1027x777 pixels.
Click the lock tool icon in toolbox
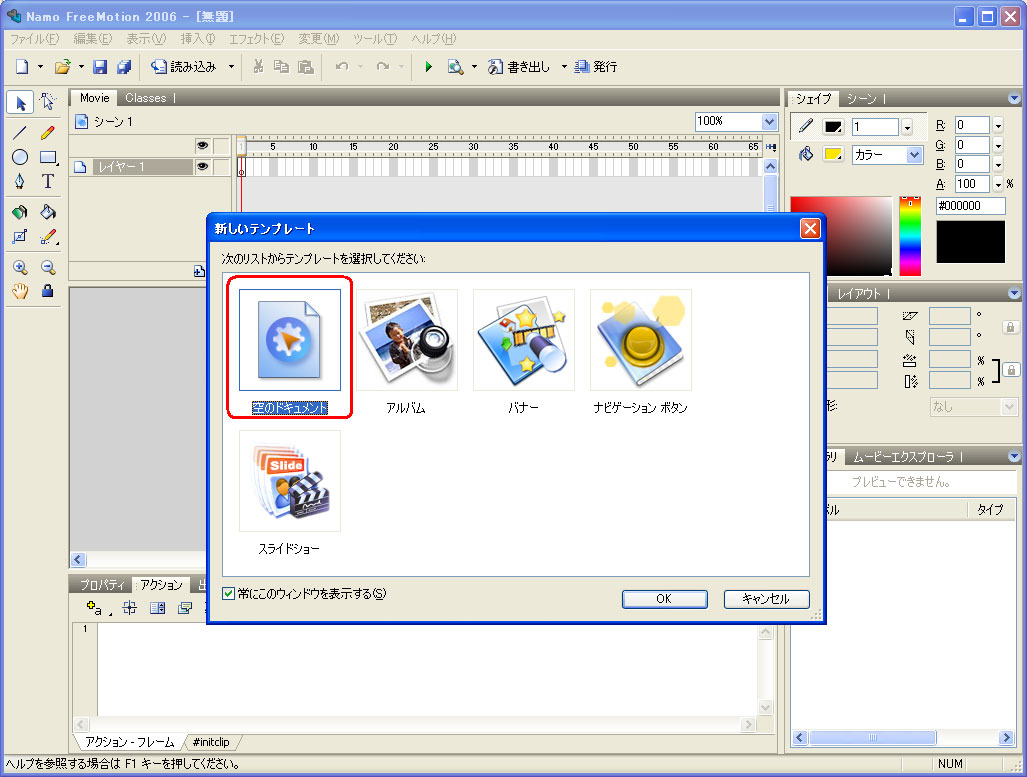[x=48, y=291]
